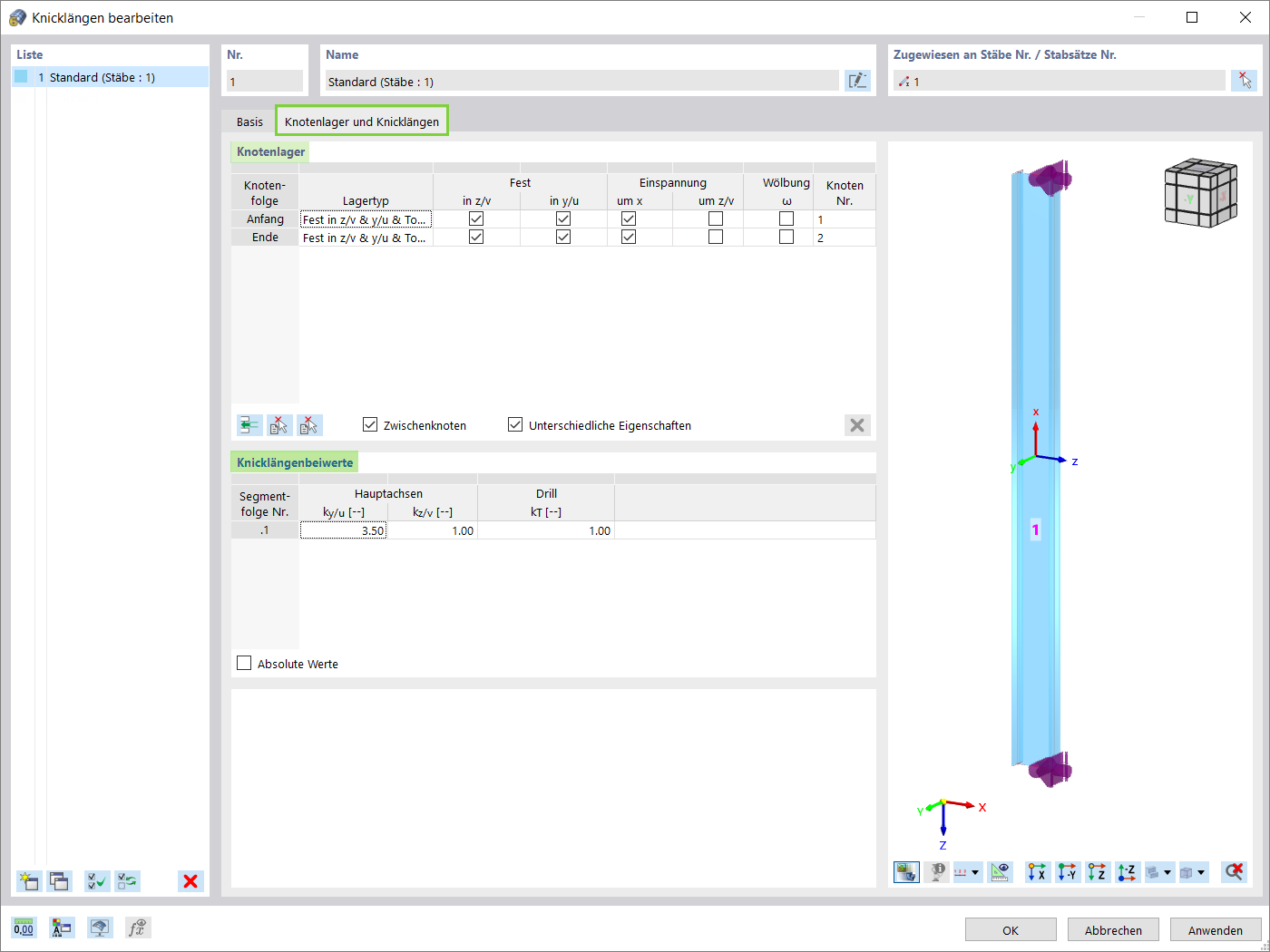Set preview to view in -Z direction
The image size is (1270, 952).
1128,872
